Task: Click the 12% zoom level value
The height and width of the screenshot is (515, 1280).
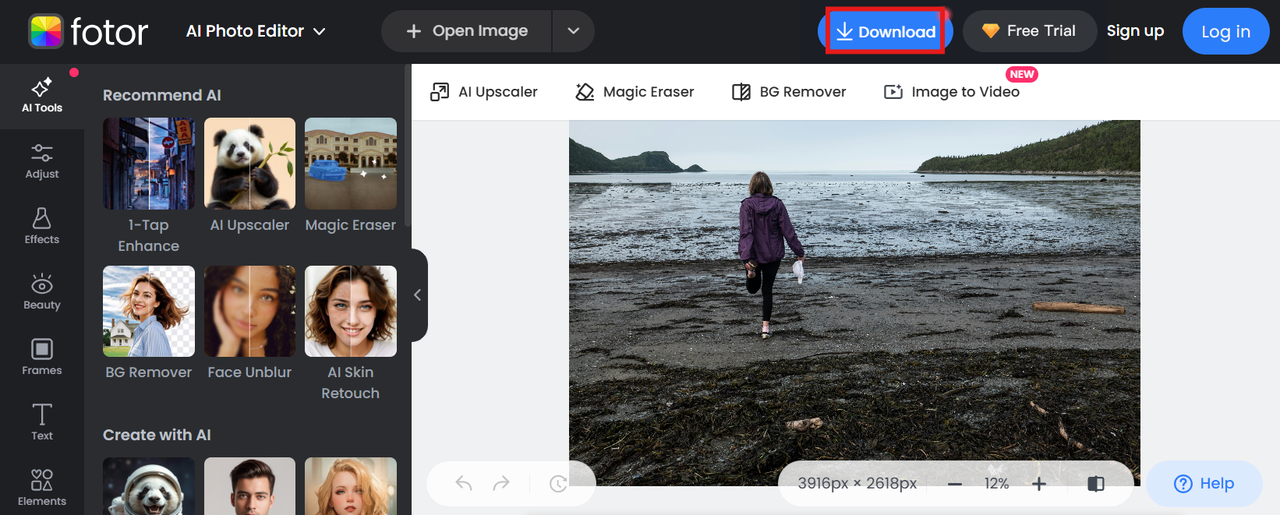Action: click(x=997, y=484)
